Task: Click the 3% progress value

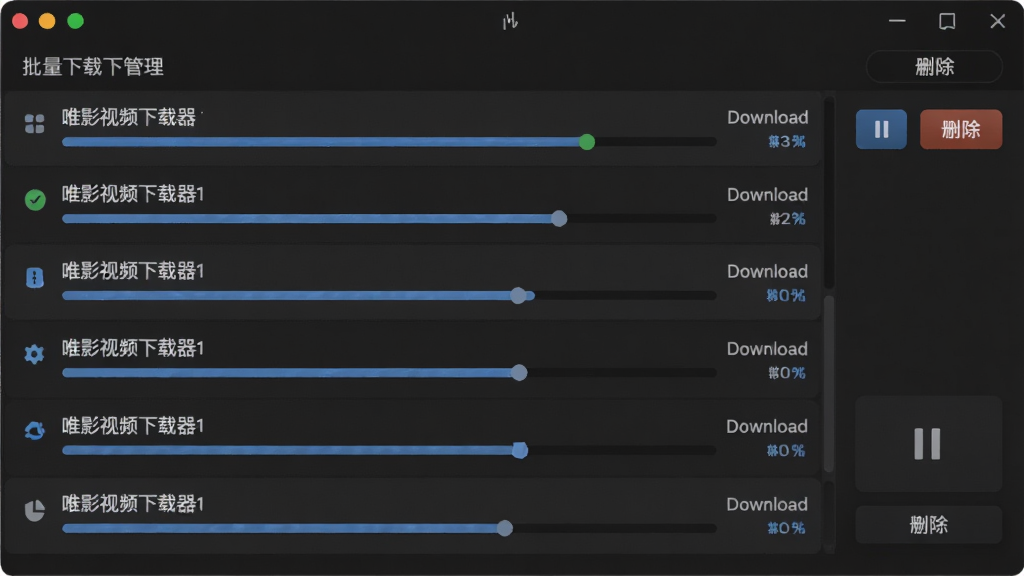Action: (x=787, y=142)
